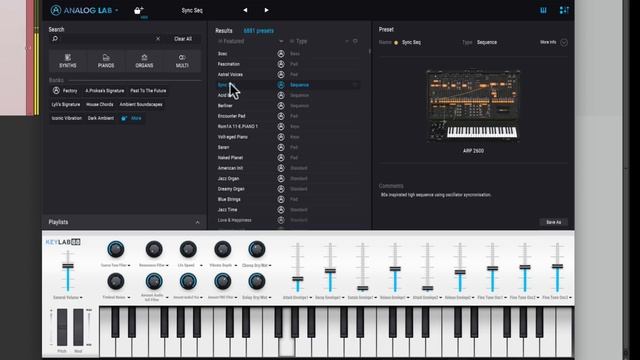Toggle the Ambient Soundscapes bank tag
This screenshot has width=640, height=360.
141,104
